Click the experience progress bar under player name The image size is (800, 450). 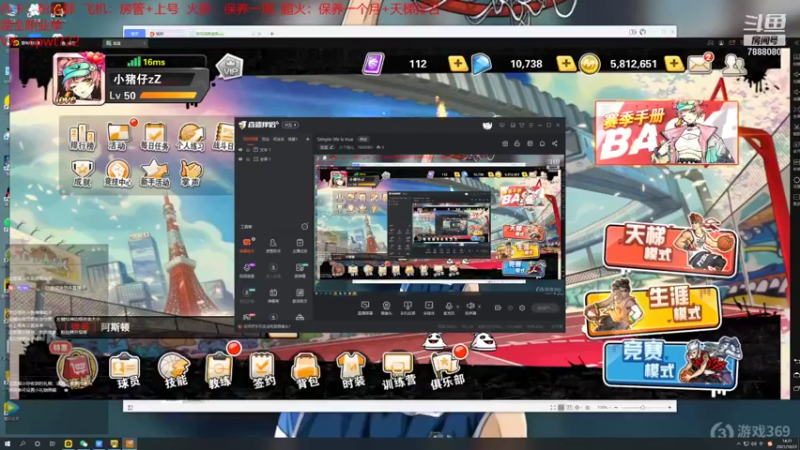168,95
